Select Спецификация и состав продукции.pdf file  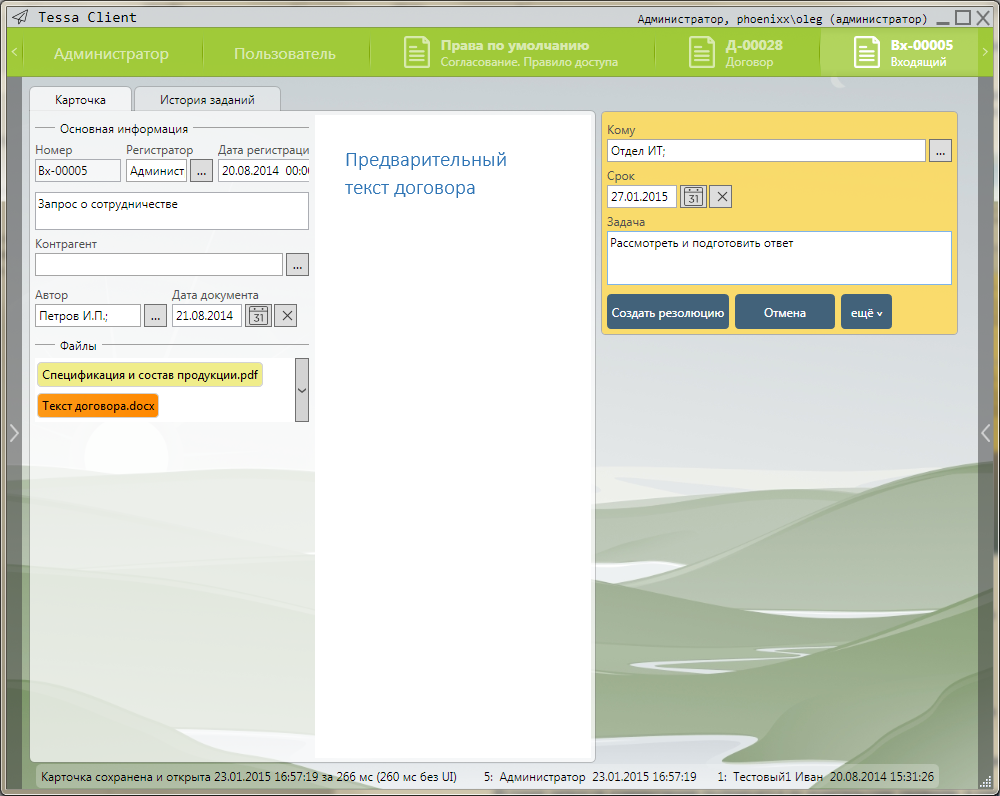[150, 375]
